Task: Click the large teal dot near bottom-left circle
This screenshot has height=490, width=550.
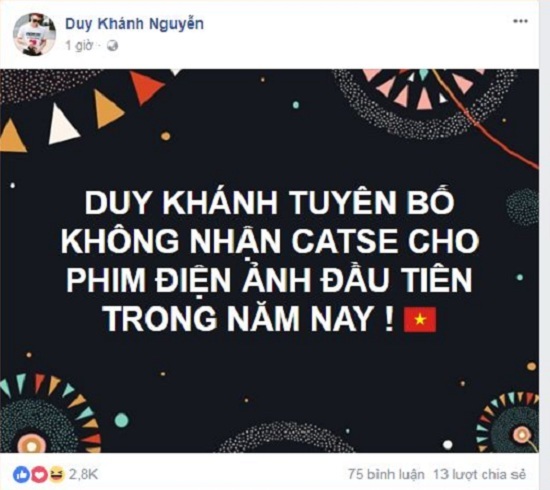Action: [121, 420]
